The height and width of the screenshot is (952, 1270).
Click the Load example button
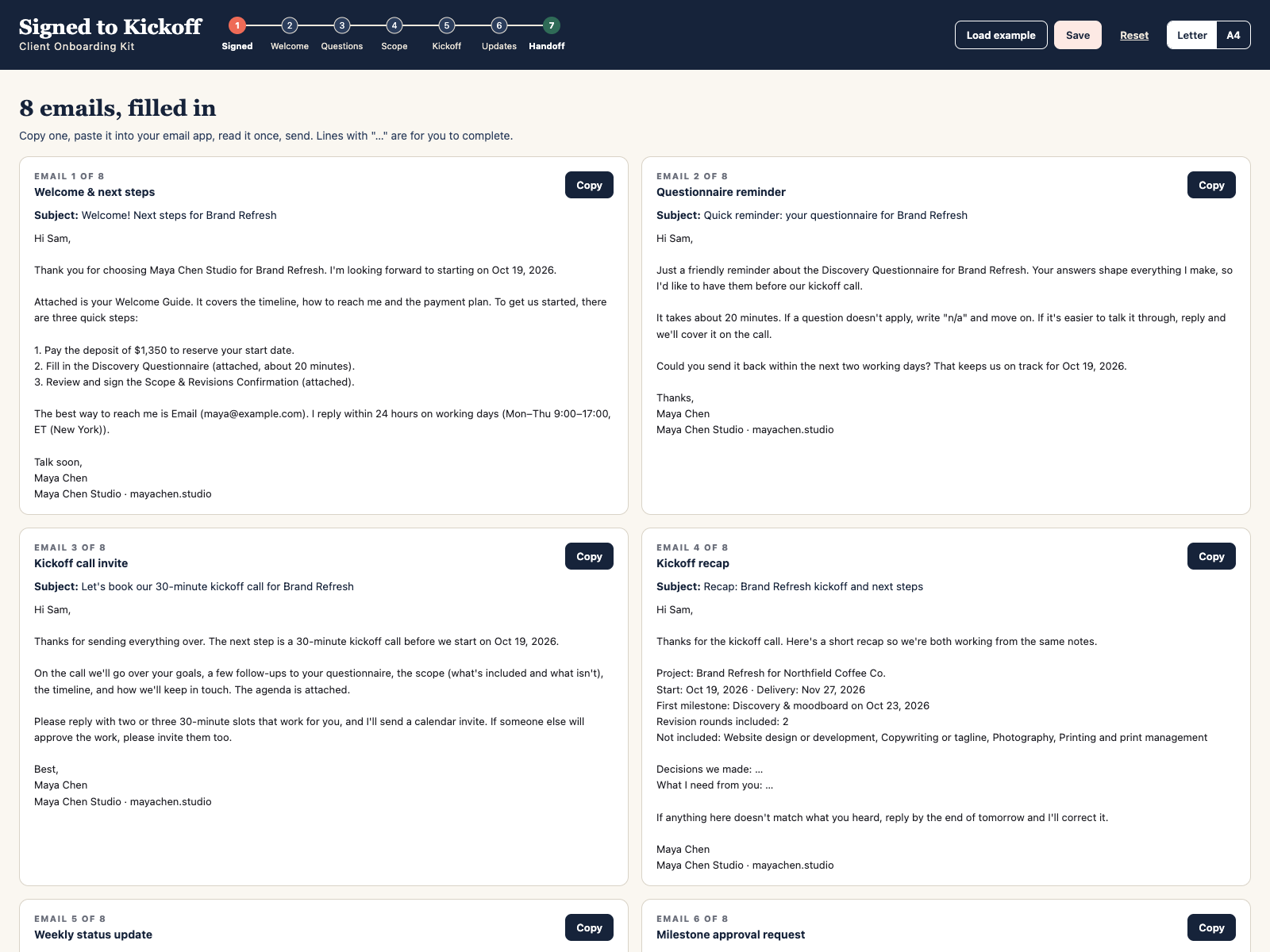(x=1001, y=35)
